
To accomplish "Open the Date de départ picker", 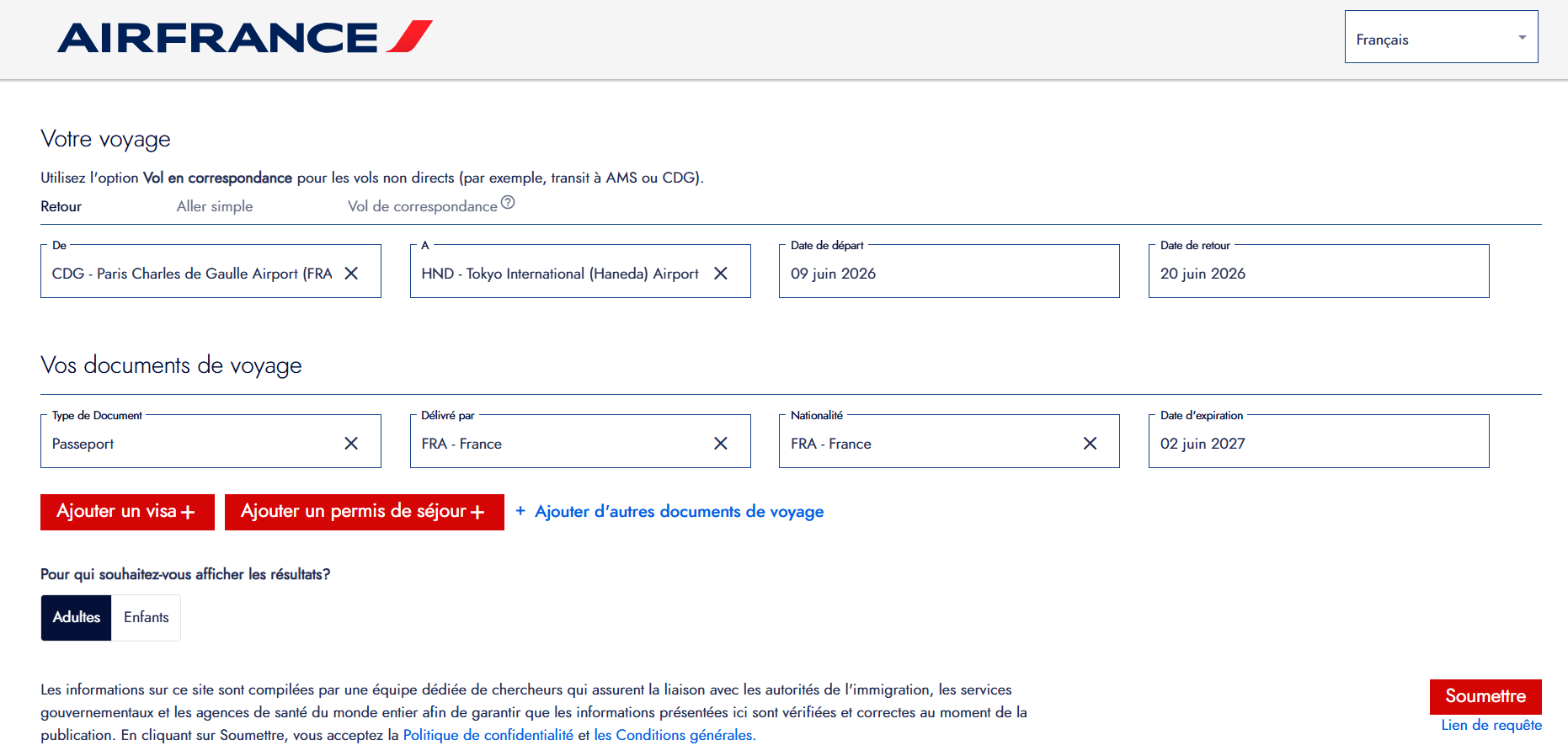I will pos(949,271).
